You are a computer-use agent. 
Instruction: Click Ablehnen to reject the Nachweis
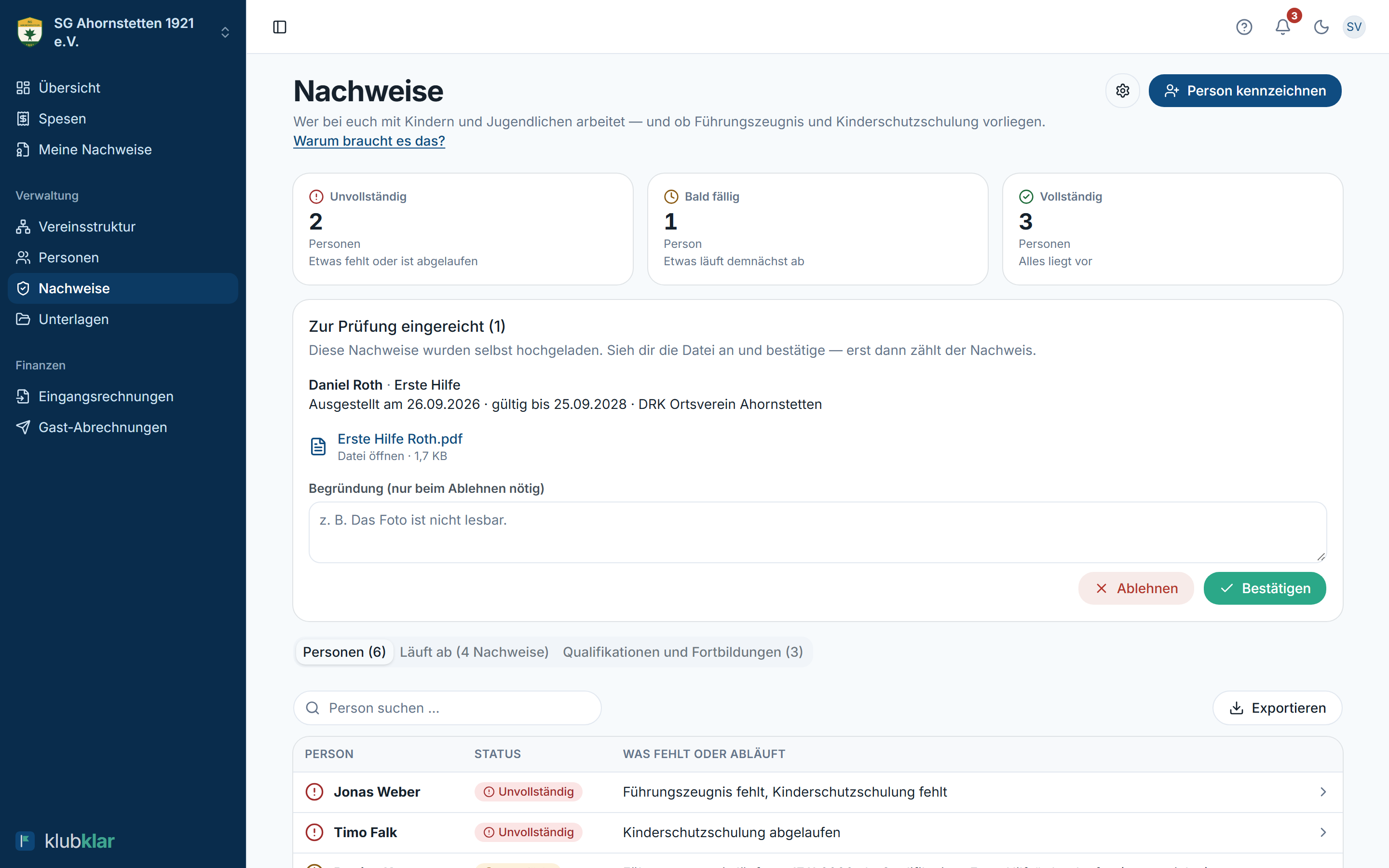[1136, 588]
